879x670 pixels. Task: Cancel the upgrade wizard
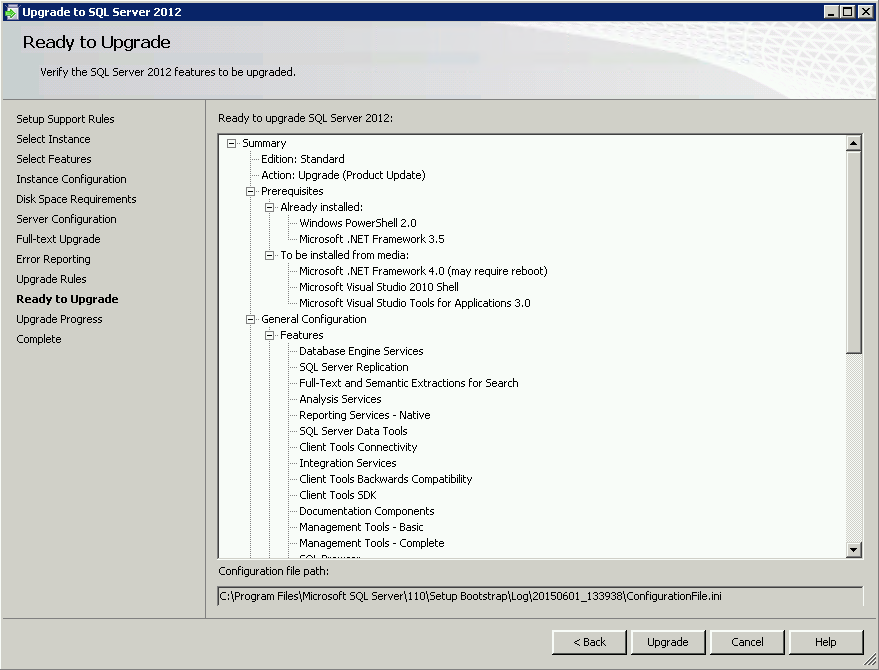click(747, 642)
